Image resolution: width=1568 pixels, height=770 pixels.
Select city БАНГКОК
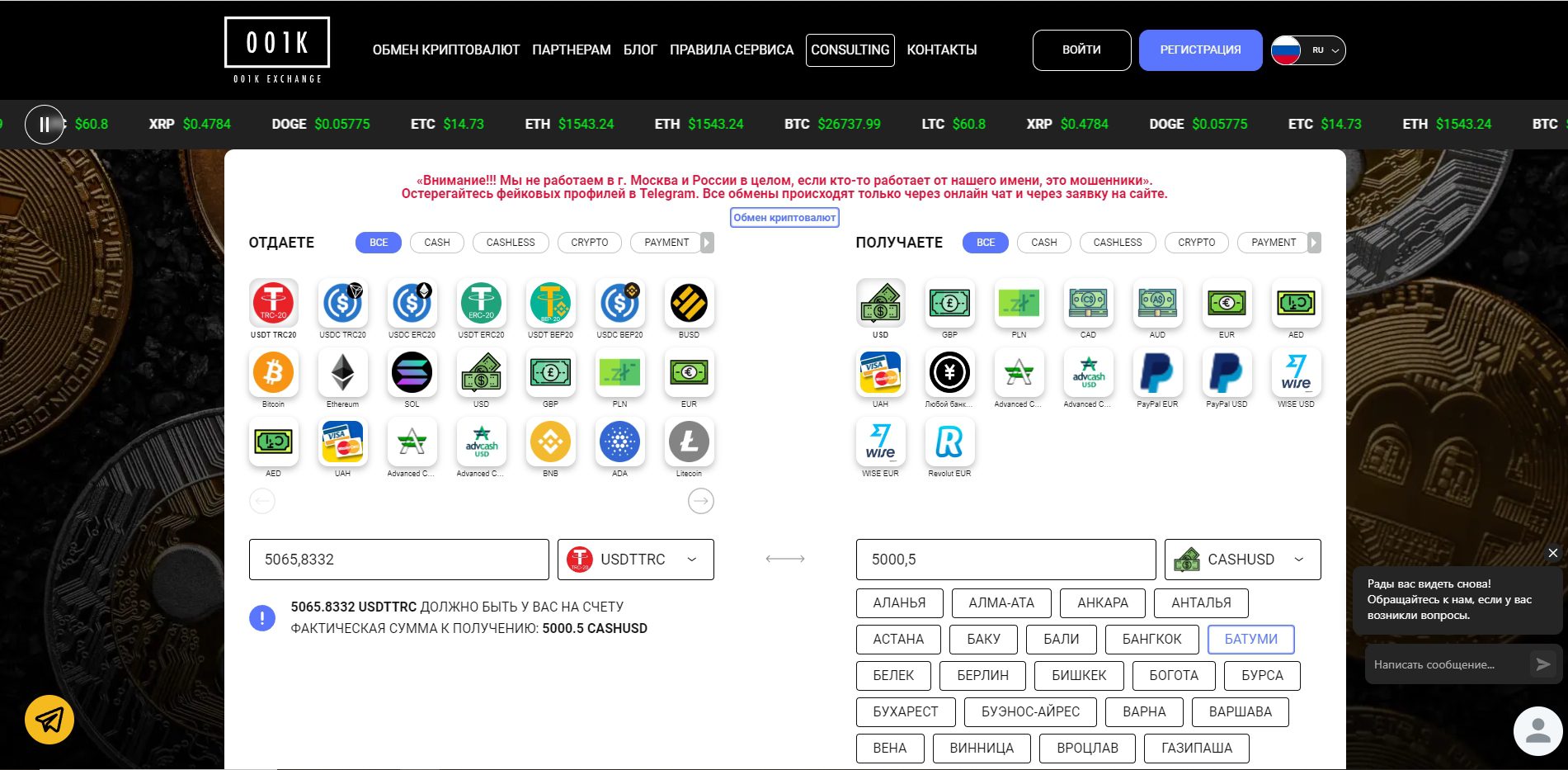point(1152,640)
